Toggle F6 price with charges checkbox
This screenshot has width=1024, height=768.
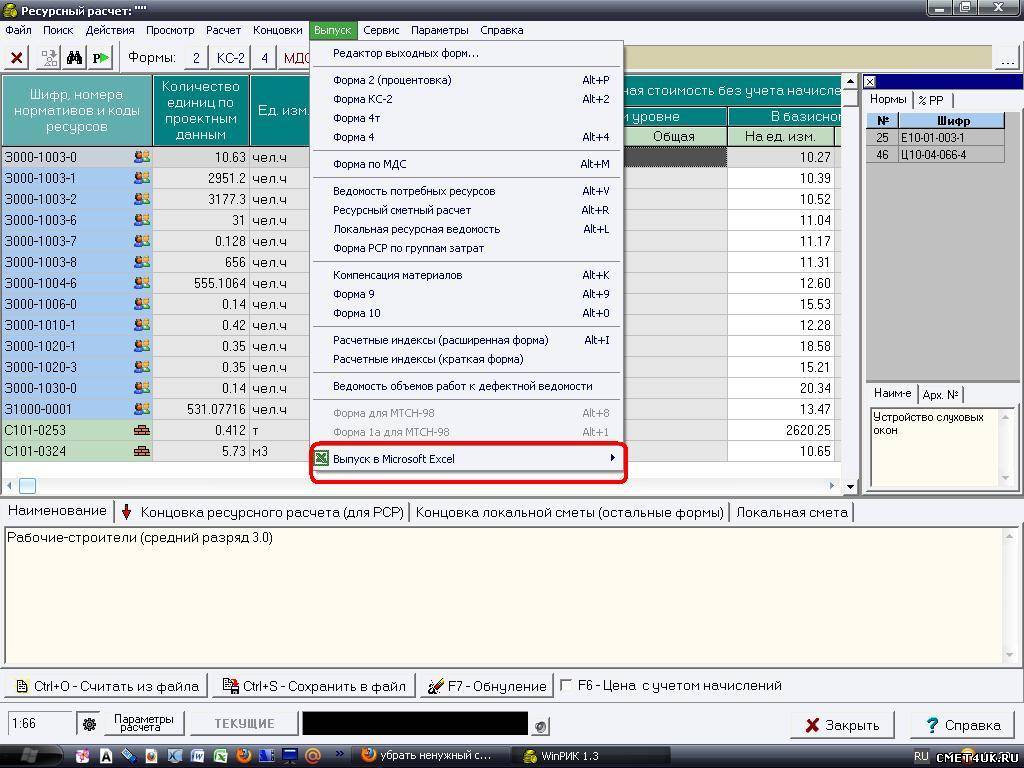(x=567, y=685)
